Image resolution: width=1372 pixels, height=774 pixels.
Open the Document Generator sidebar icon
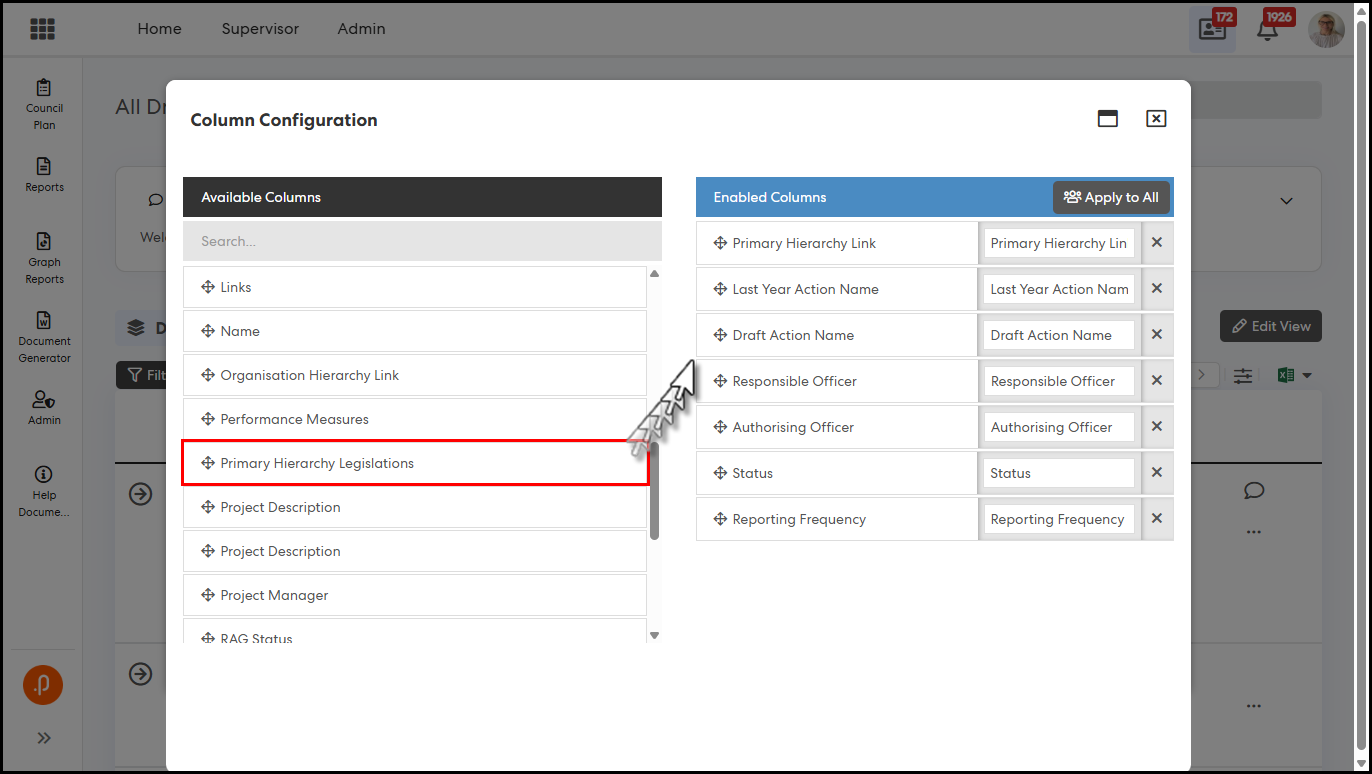(x=44, y=321)
